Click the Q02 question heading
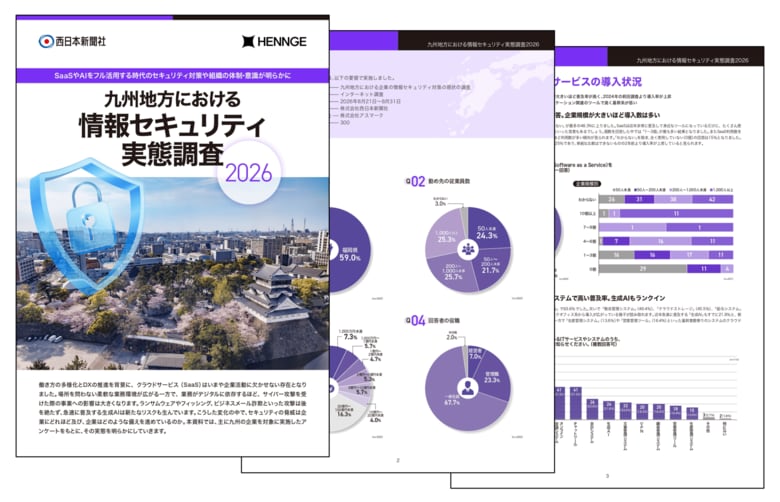Screen dimensions: 780x502 [438, 181]
